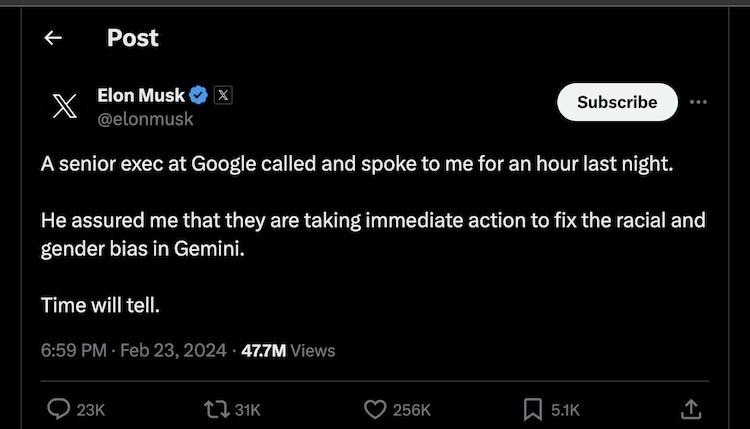This screenshot has height=429, width=750.
Task: Click the X logo profile avatar
Action: (x=64, y=107)
